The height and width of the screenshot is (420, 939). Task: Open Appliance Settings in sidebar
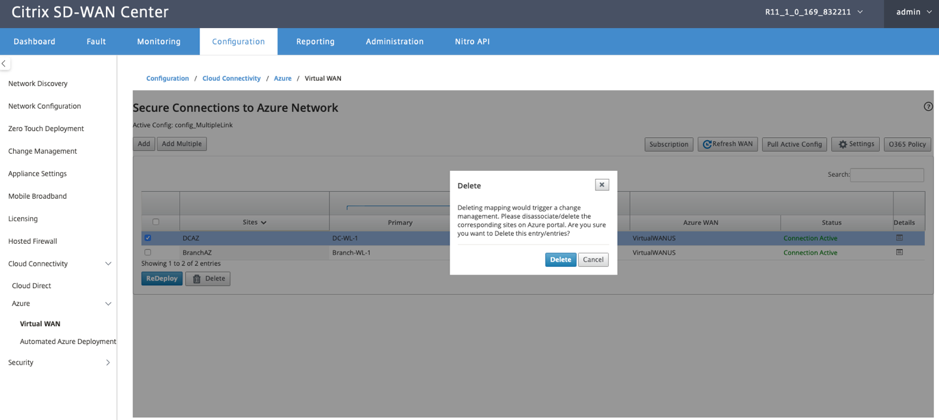tap(37, 174)
